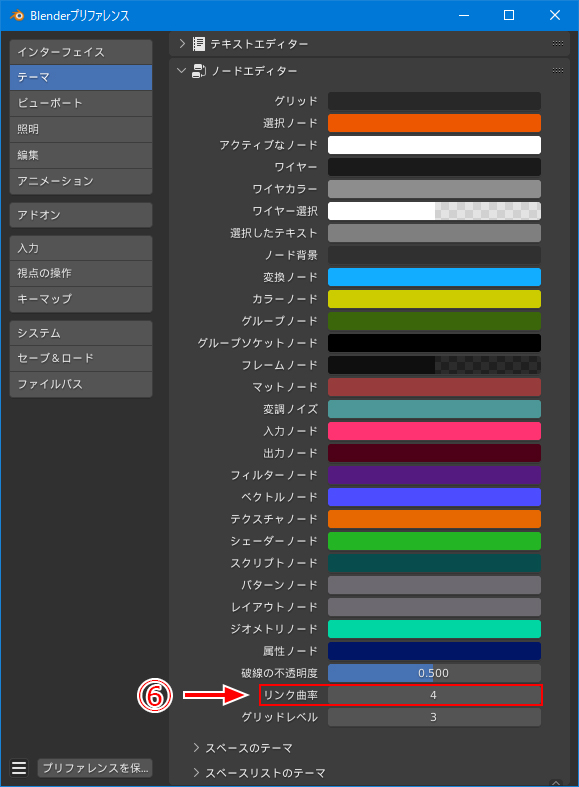
Task: Select the テーマ tab
Action: (81, 77)
